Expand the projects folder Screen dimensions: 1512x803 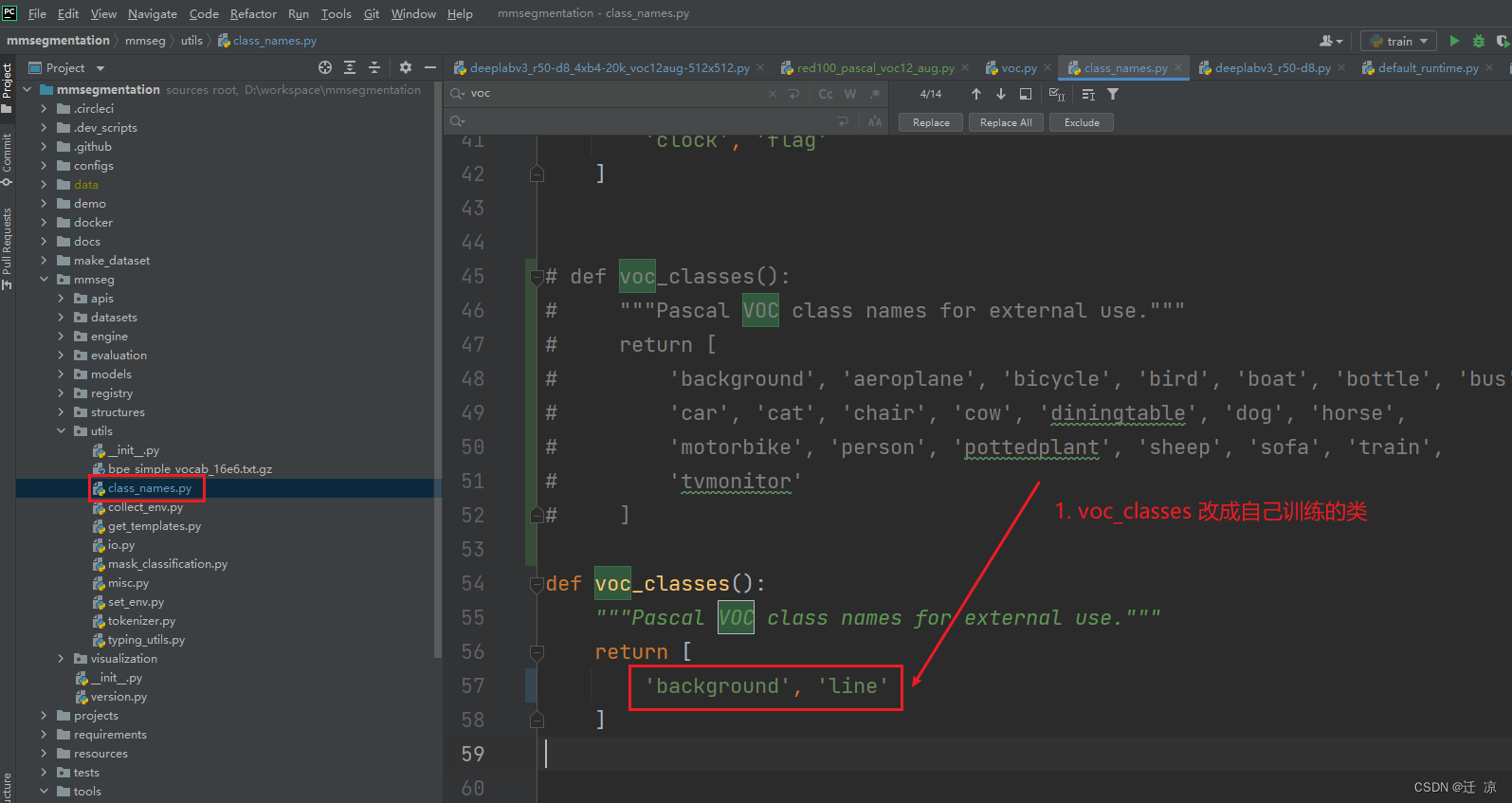44,716
